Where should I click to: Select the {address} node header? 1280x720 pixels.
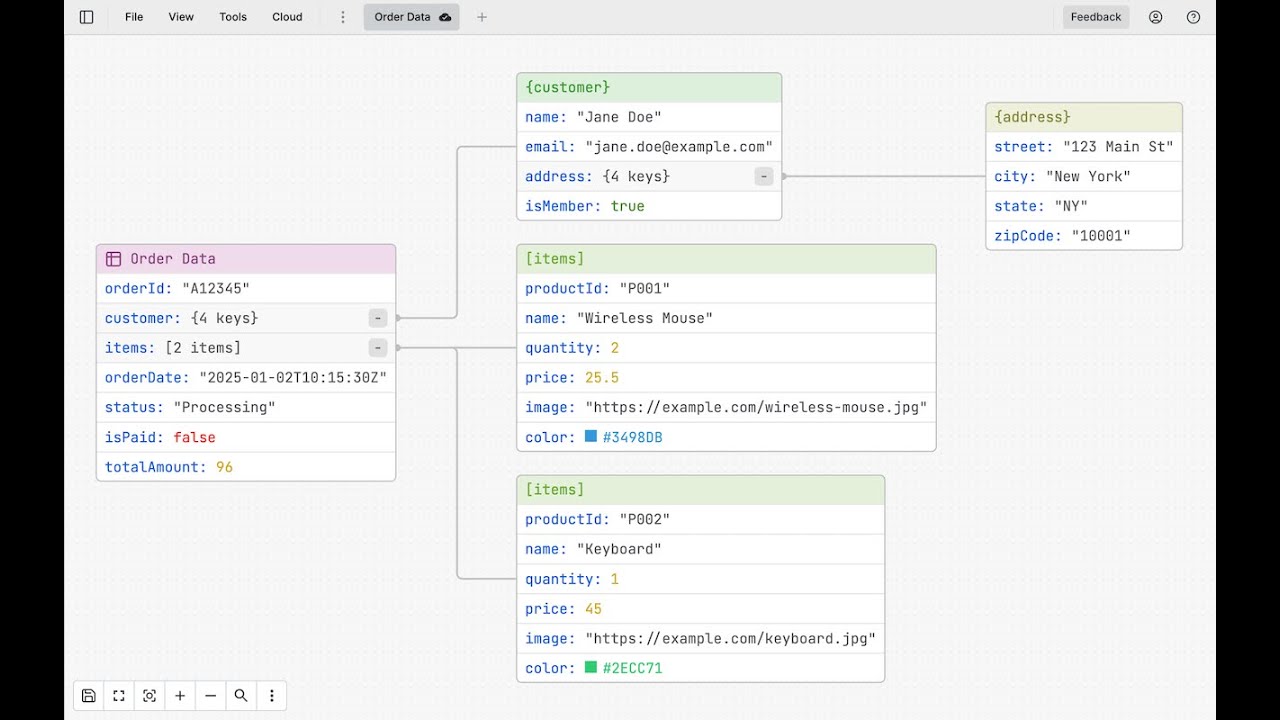(1084, 117)
